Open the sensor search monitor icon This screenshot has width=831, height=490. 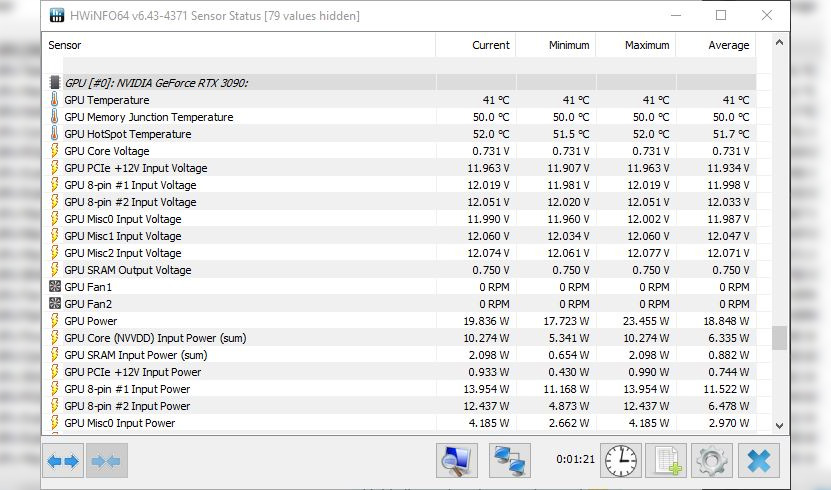coord(456,460)
